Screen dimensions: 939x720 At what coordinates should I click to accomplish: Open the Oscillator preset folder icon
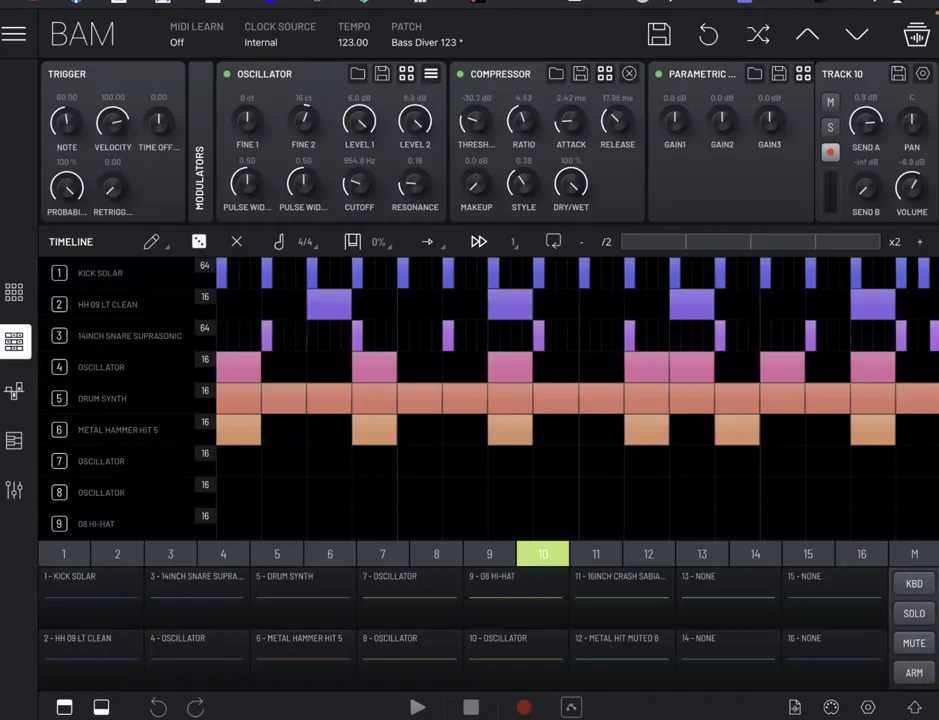(358, 74)
